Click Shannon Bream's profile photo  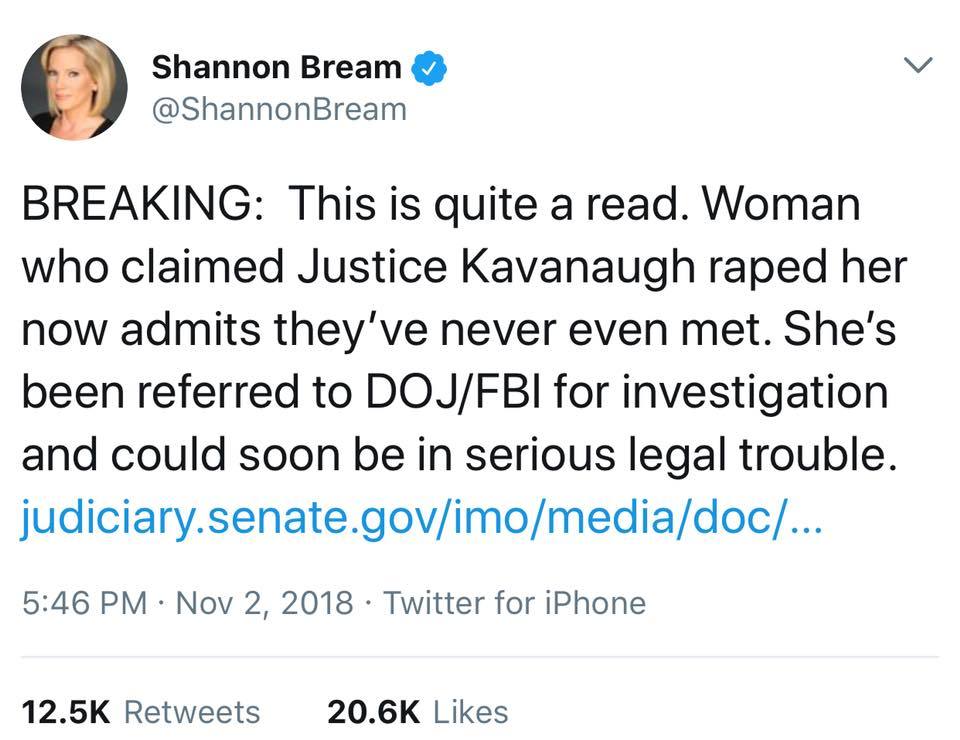pos(74,87)
